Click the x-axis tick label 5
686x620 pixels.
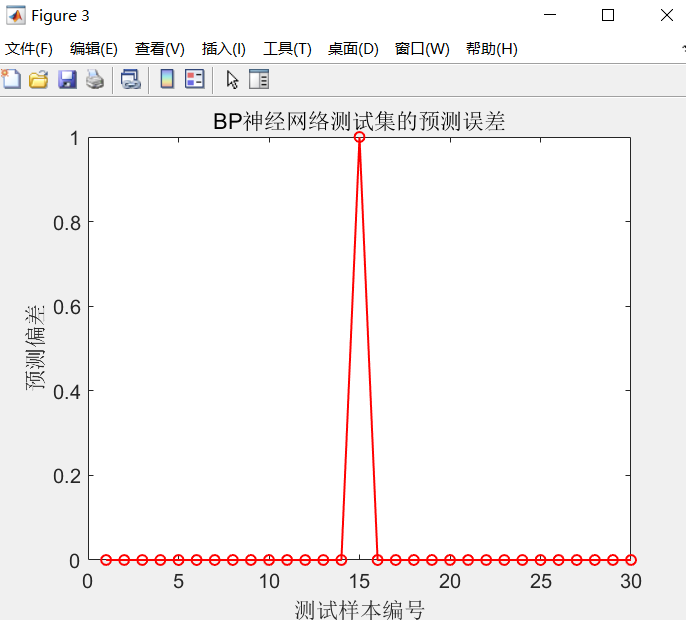point(178,581)
